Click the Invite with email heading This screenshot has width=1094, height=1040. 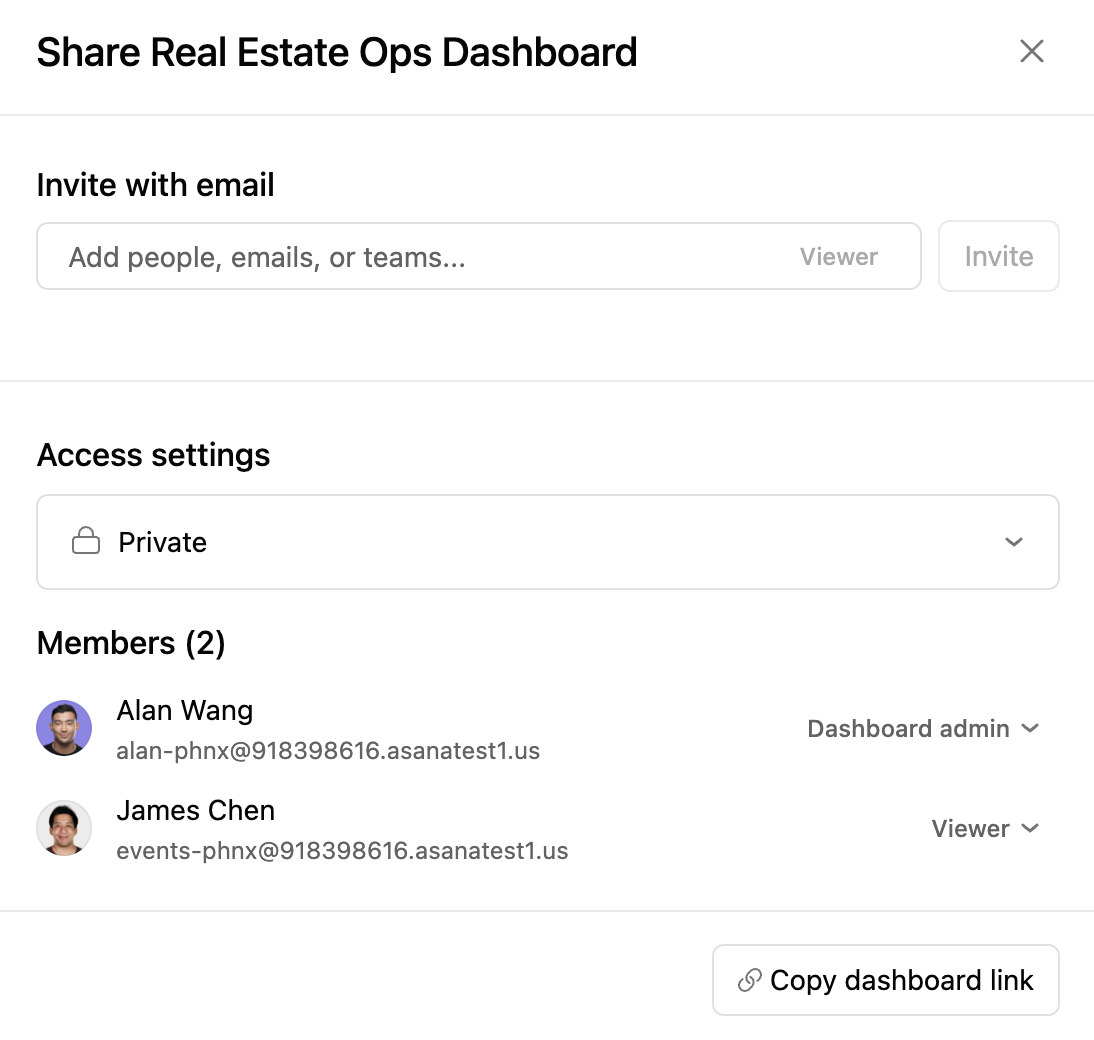click(156, 186)
